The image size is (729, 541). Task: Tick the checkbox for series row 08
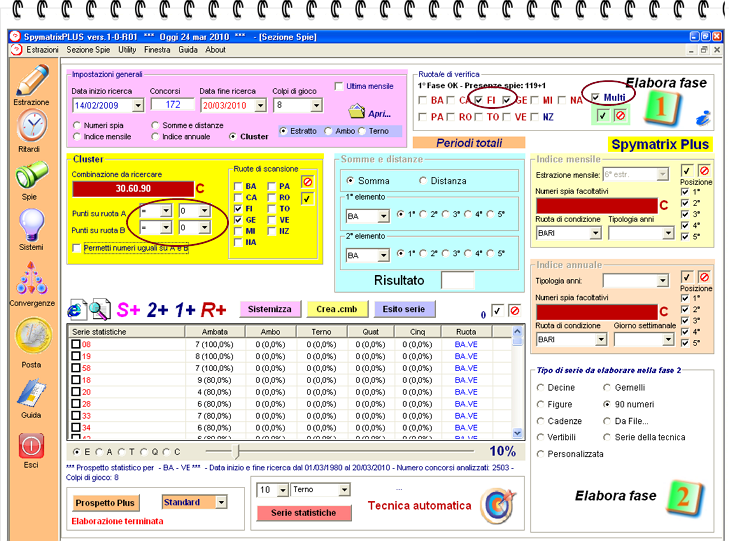76,344
